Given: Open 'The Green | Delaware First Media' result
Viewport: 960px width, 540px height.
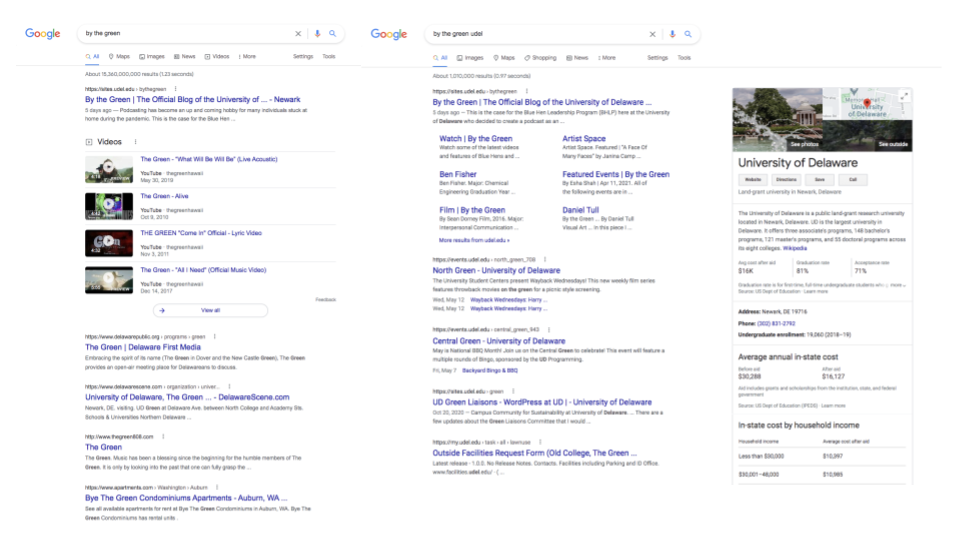Looking at the screenshot, I should point(143,347).
